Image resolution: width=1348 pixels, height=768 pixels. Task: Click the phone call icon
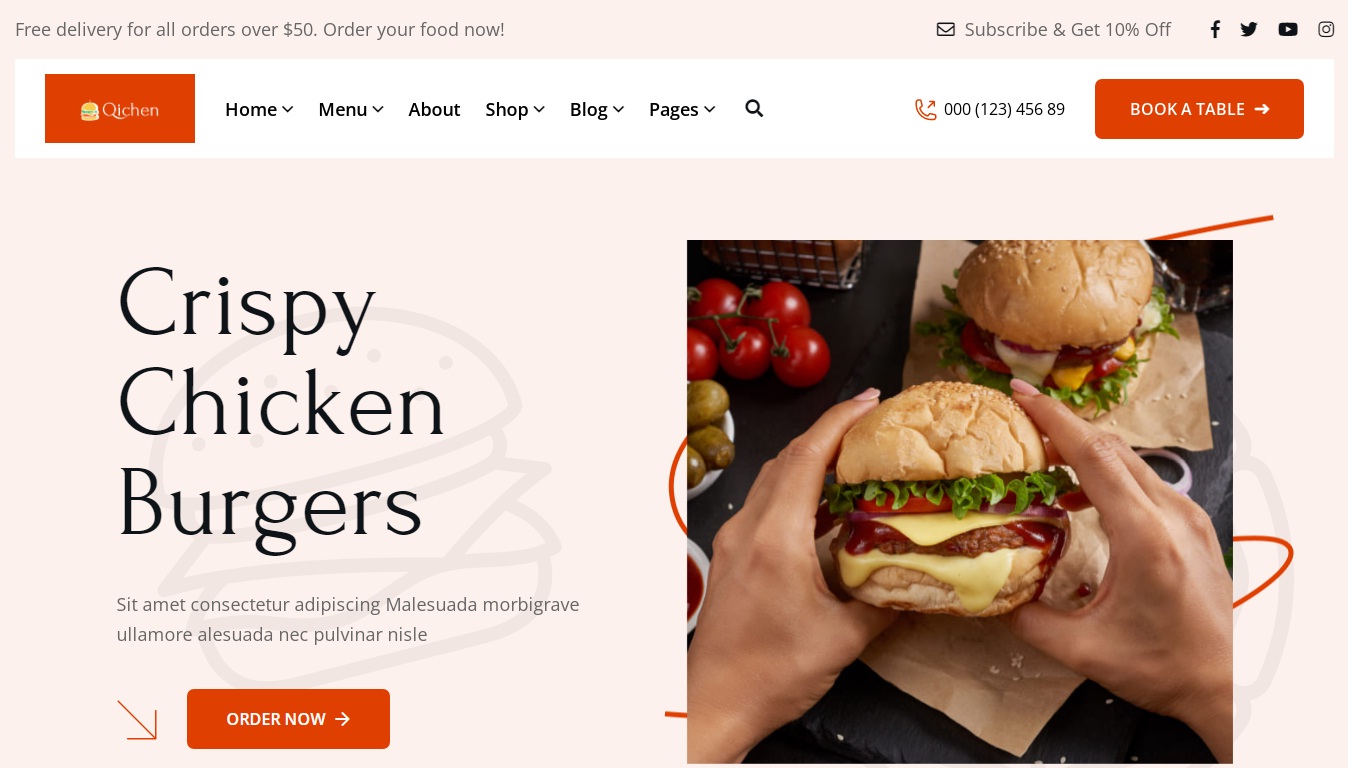point(926,109)
